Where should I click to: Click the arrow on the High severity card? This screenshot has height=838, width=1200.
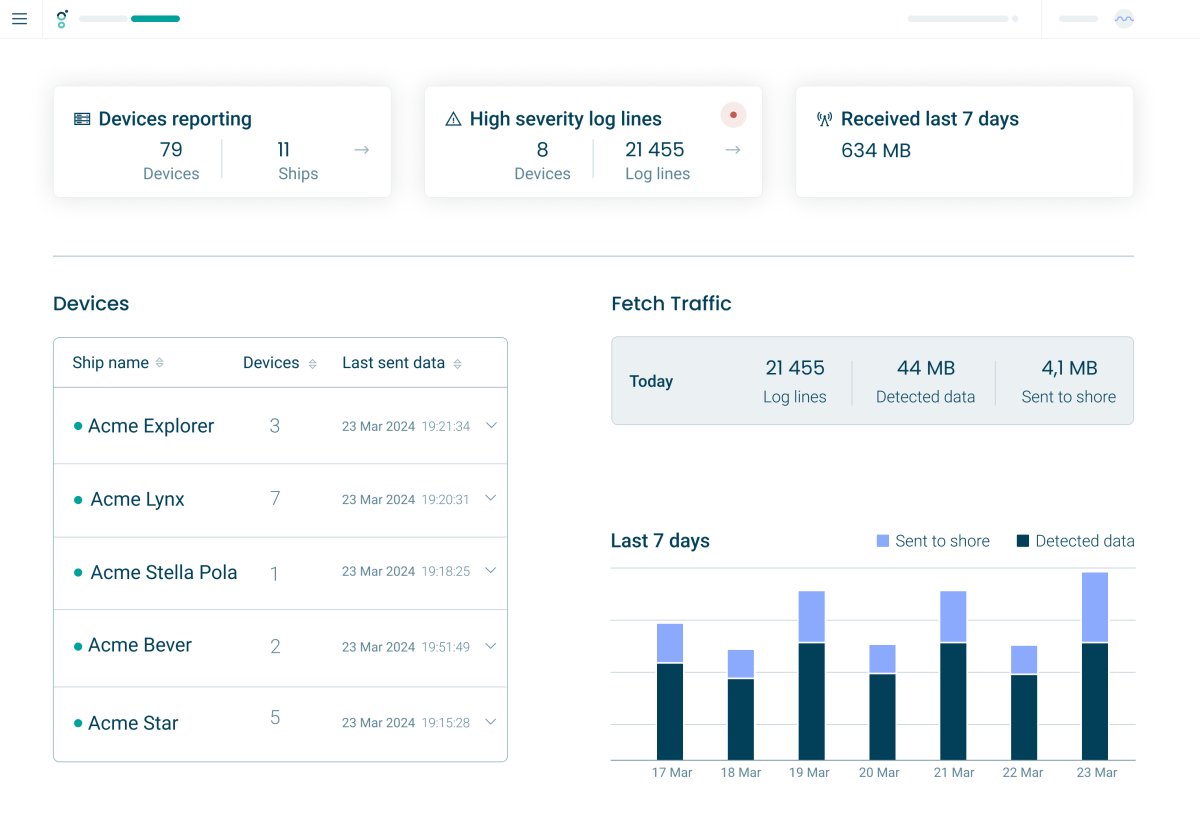pos(732,149)
